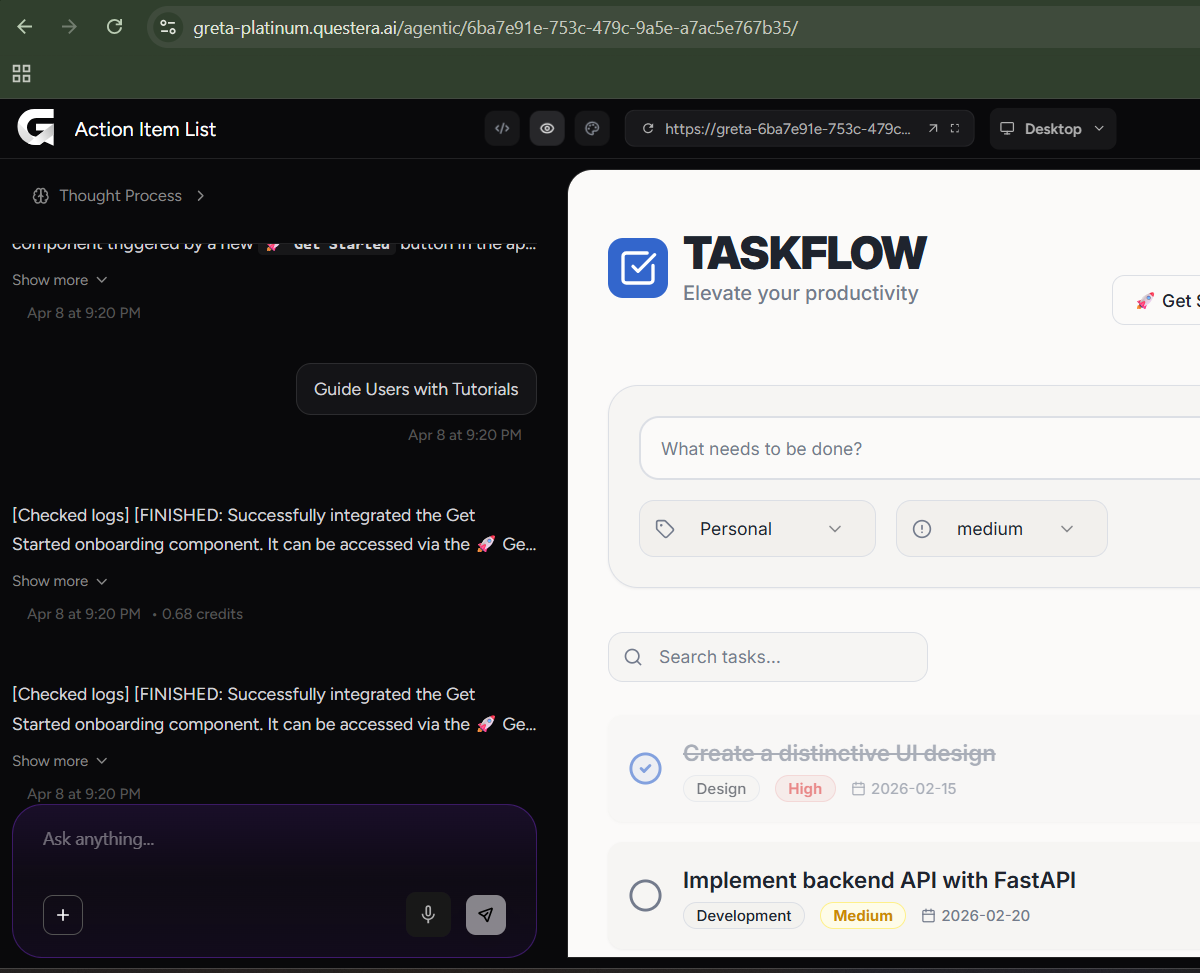Viewport: 1200px width, 973px height.
Task: Activate the microphone voice input
Action: [428, 914]
